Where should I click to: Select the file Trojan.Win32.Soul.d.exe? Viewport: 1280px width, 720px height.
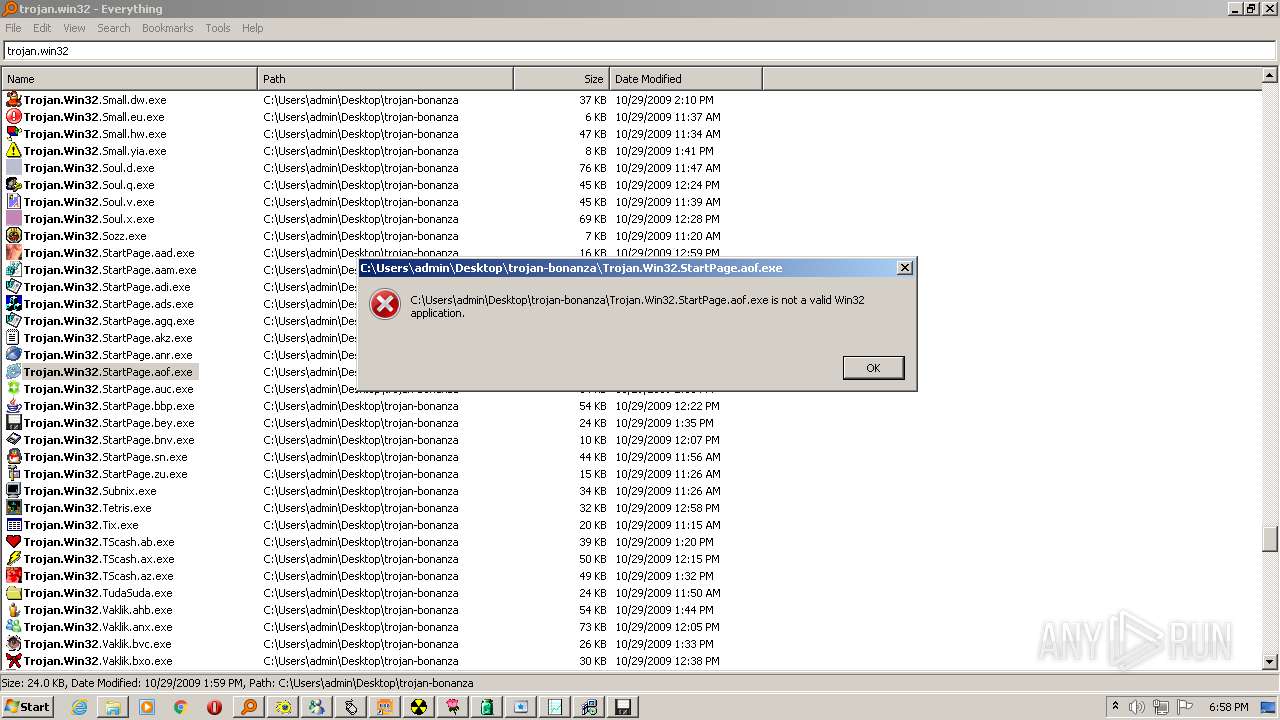pos(89,168)
